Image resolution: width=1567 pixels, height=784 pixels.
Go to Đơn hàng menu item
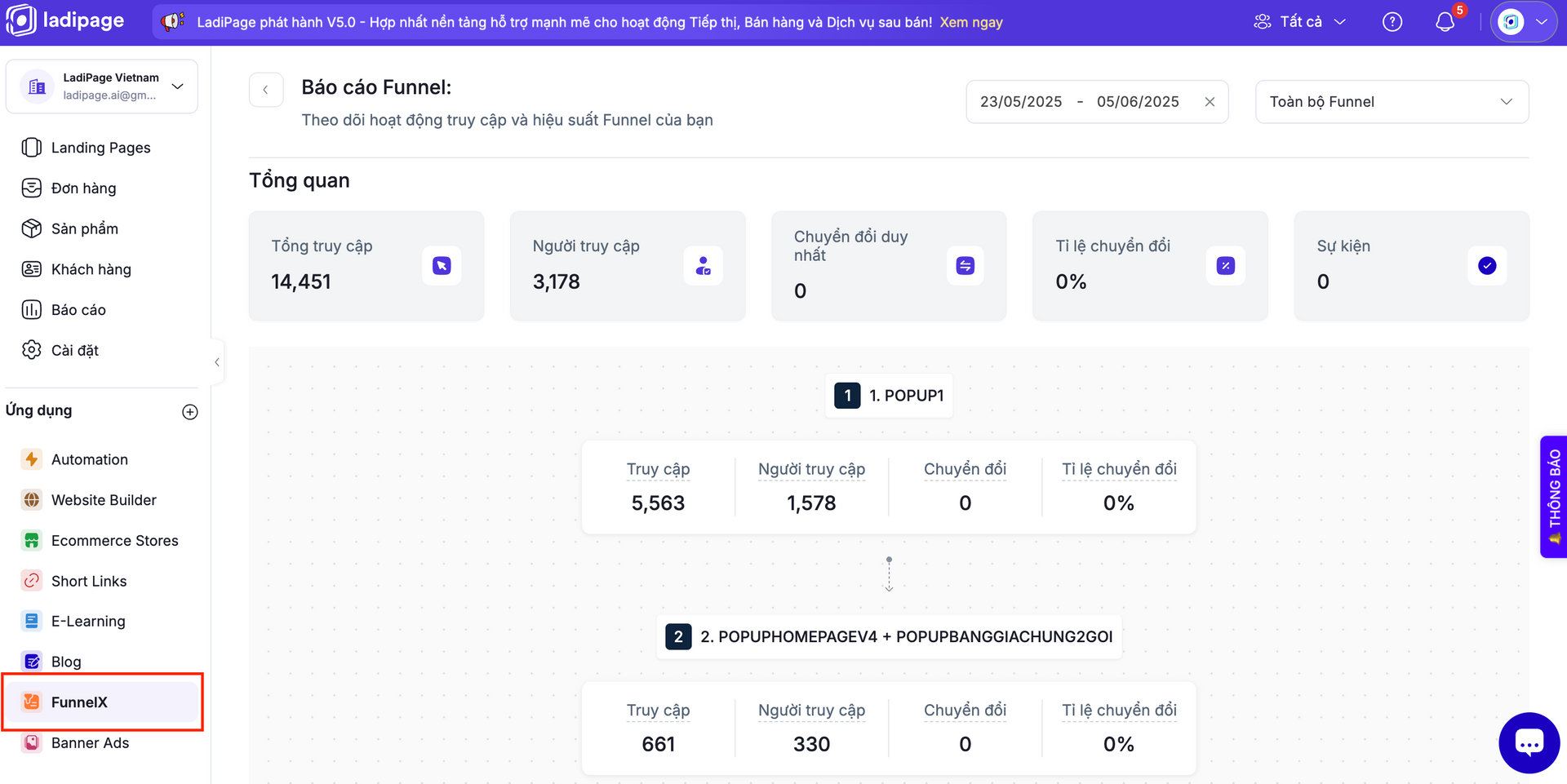point(83,188)
